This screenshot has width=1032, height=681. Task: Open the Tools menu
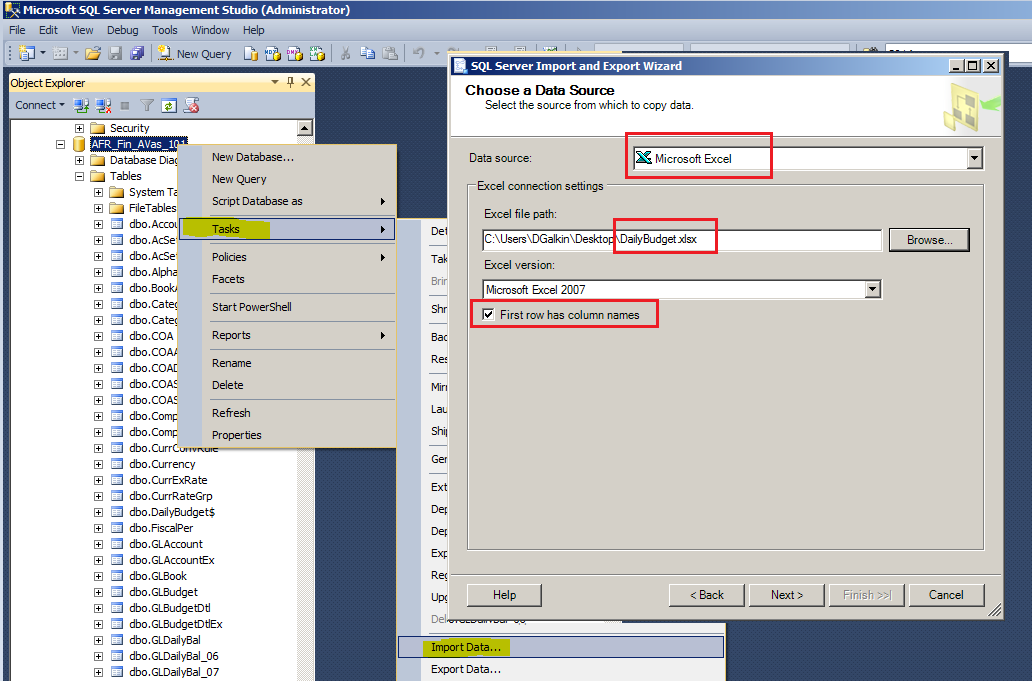click(165, 30)
